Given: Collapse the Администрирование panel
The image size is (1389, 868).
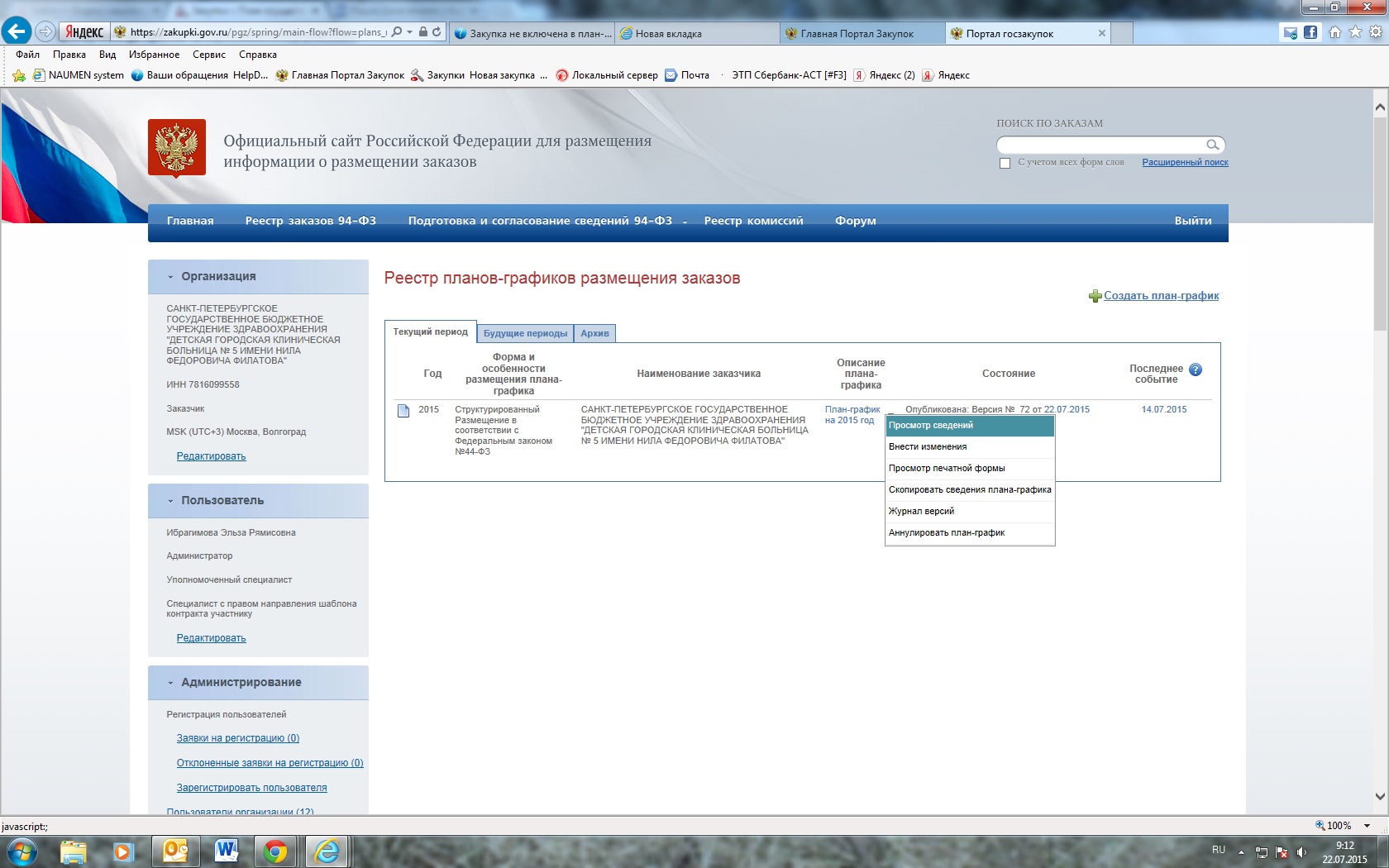Looking at the screenshot, I should click(x=170, y=683).
